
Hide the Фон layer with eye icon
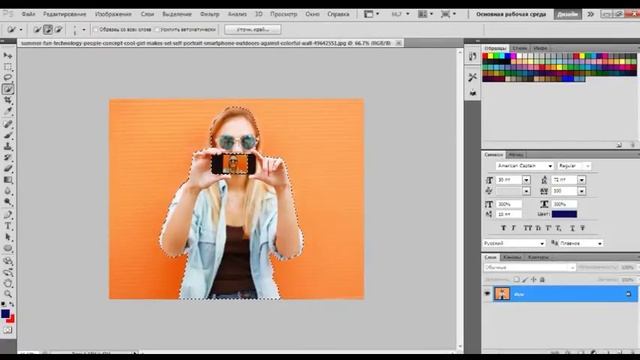[x=487, y=294]
